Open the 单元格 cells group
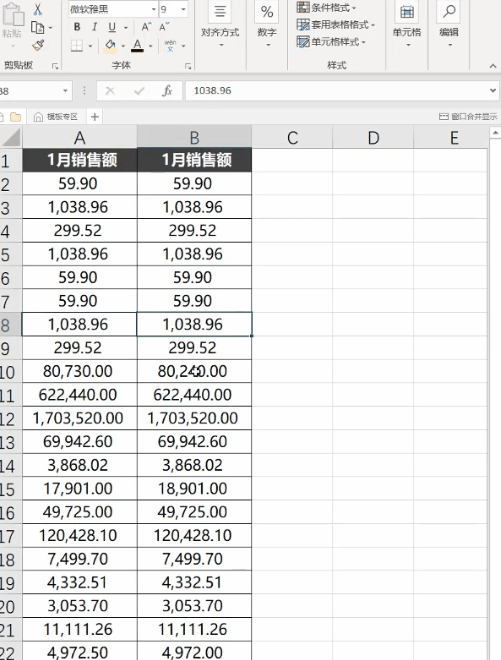 [x=407, y=24]
